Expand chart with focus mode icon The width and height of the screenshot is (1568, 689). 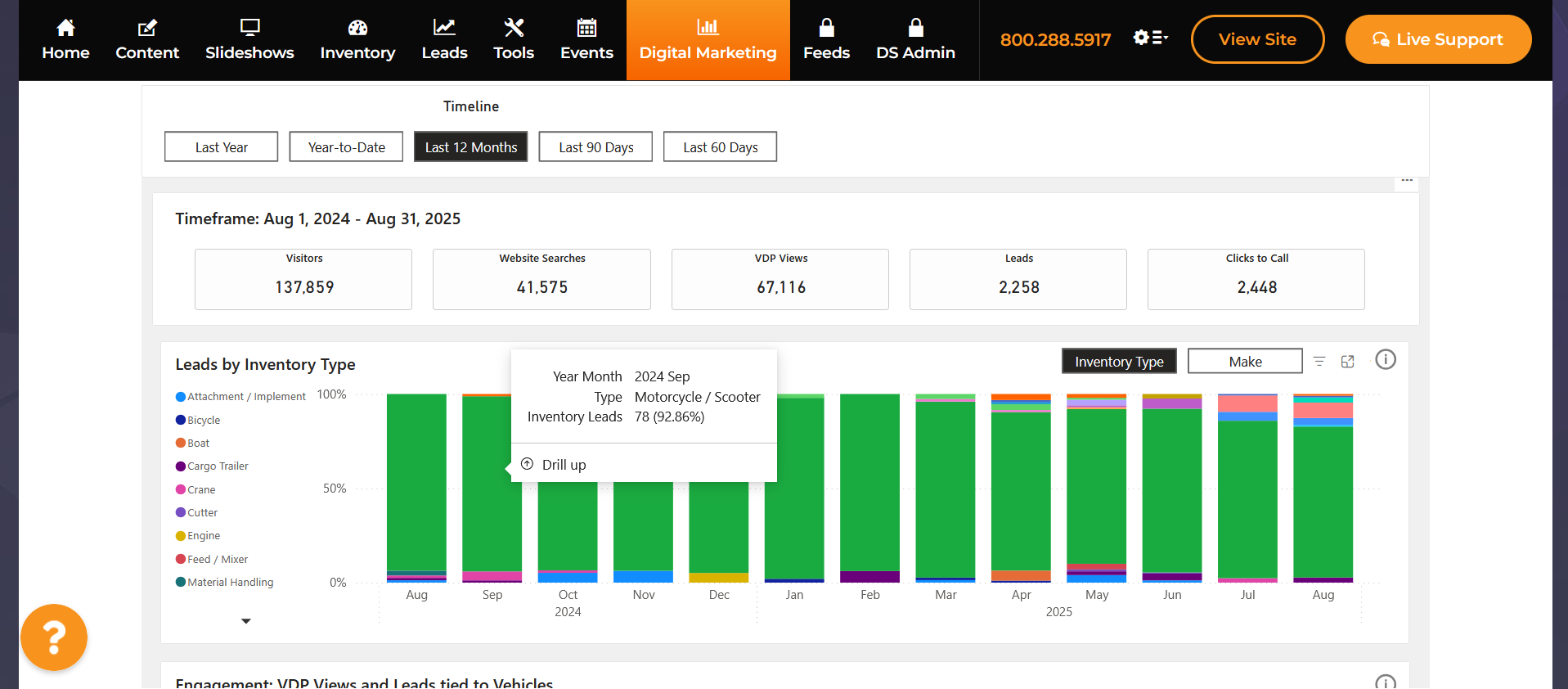click(1348, 362)
